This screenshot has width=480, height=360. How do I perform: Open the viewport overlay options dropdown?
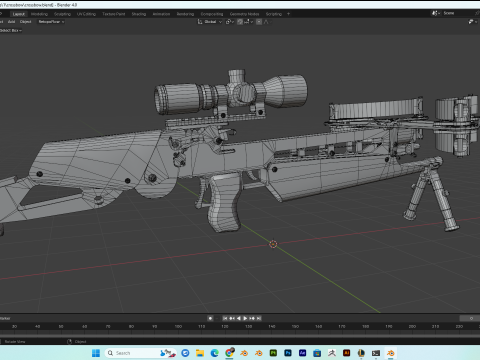point(472,22)
